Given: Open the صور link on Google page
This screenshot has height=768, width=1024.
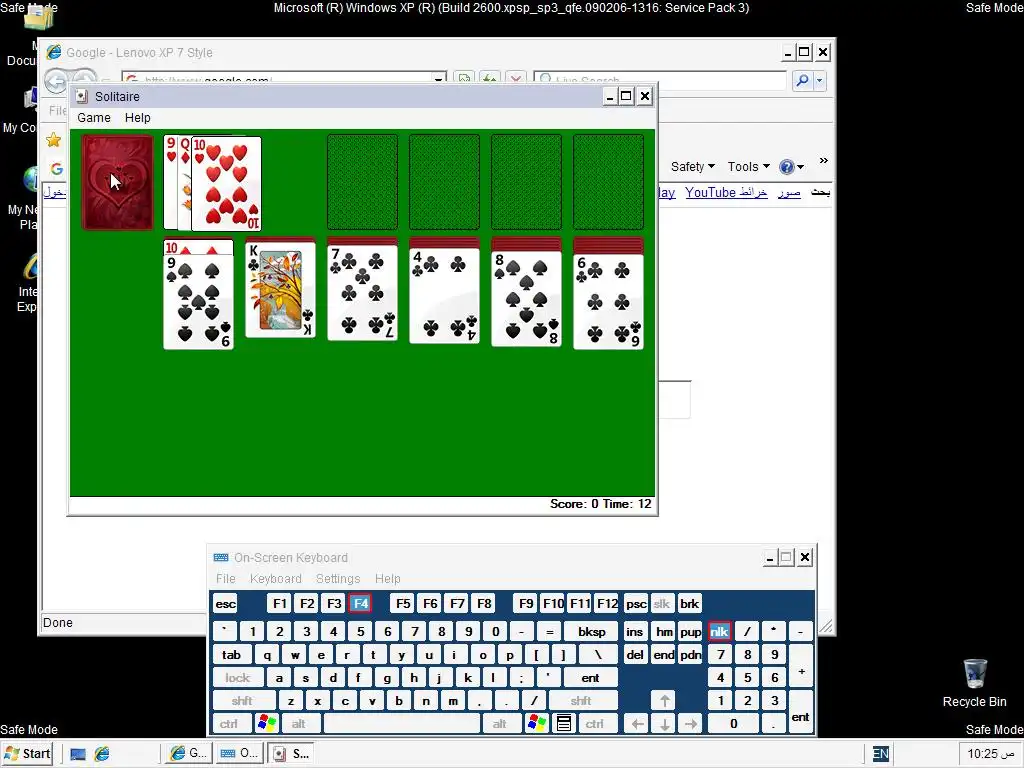Looking at the screenshot, I should pos(789,193).
